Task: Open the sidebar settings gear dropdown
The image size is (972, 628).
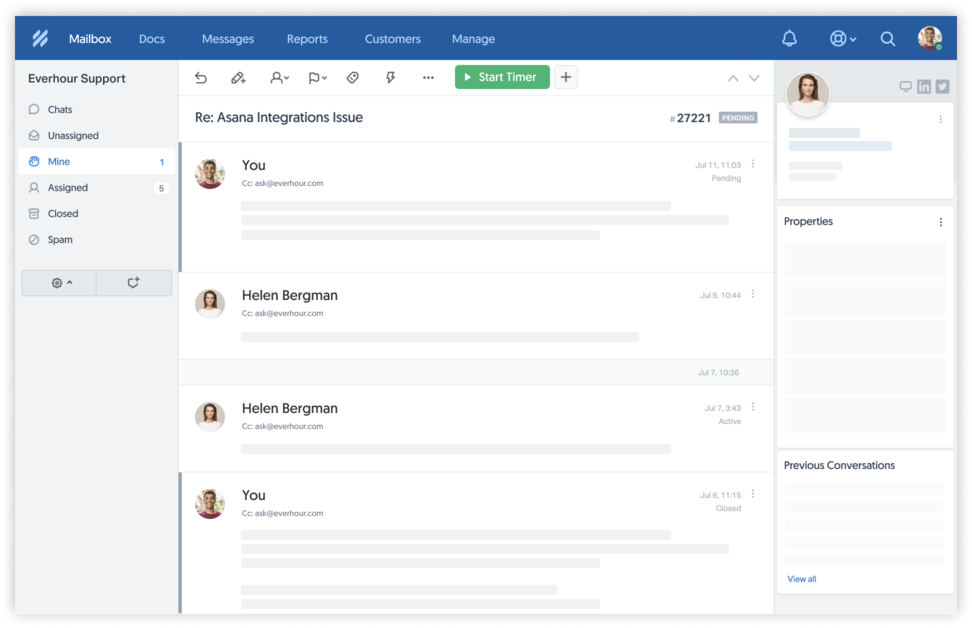Action: [x=58, y=283]
